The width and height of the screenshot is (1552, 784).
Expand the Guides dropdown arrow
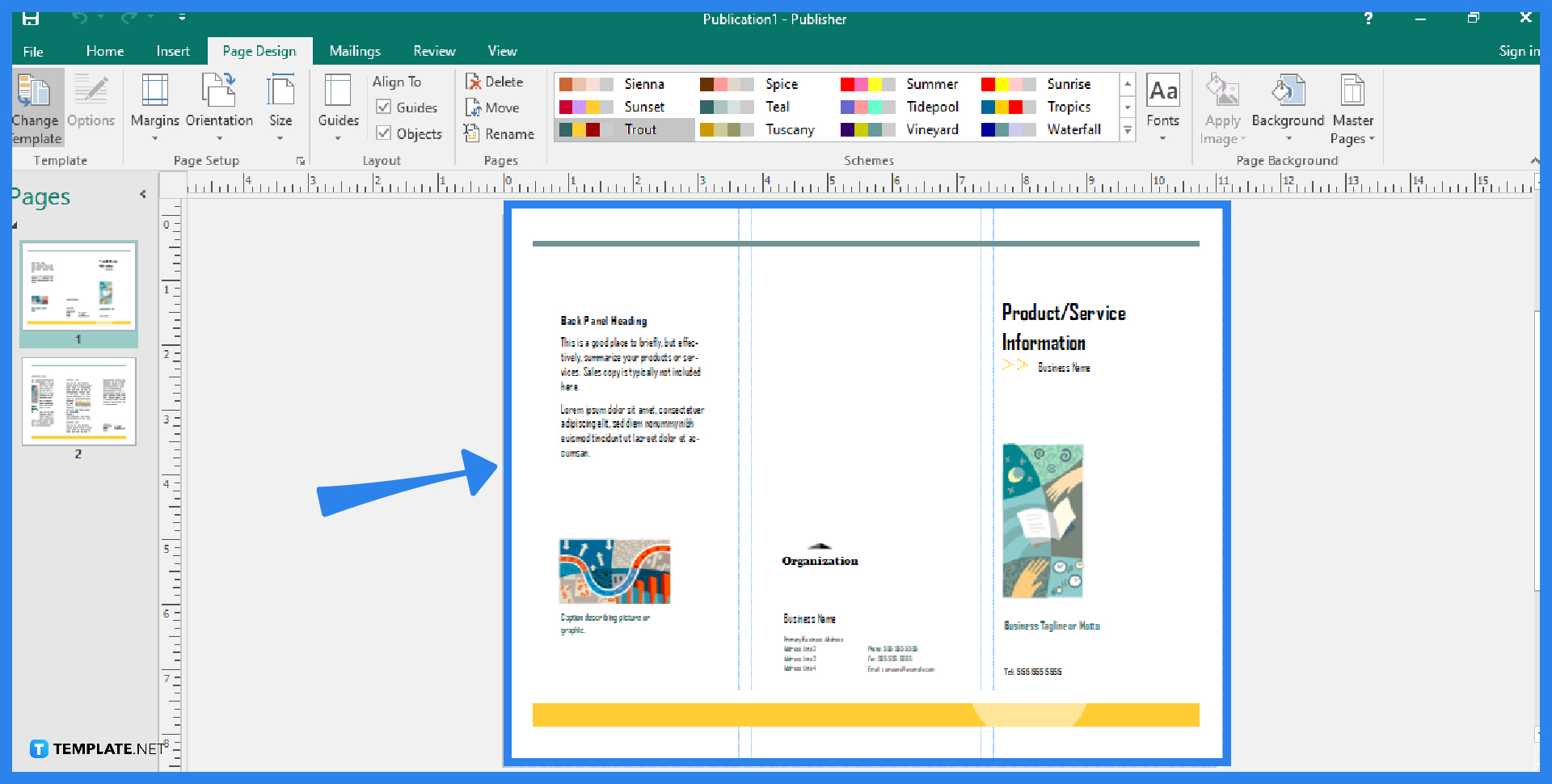pos(337,139)
